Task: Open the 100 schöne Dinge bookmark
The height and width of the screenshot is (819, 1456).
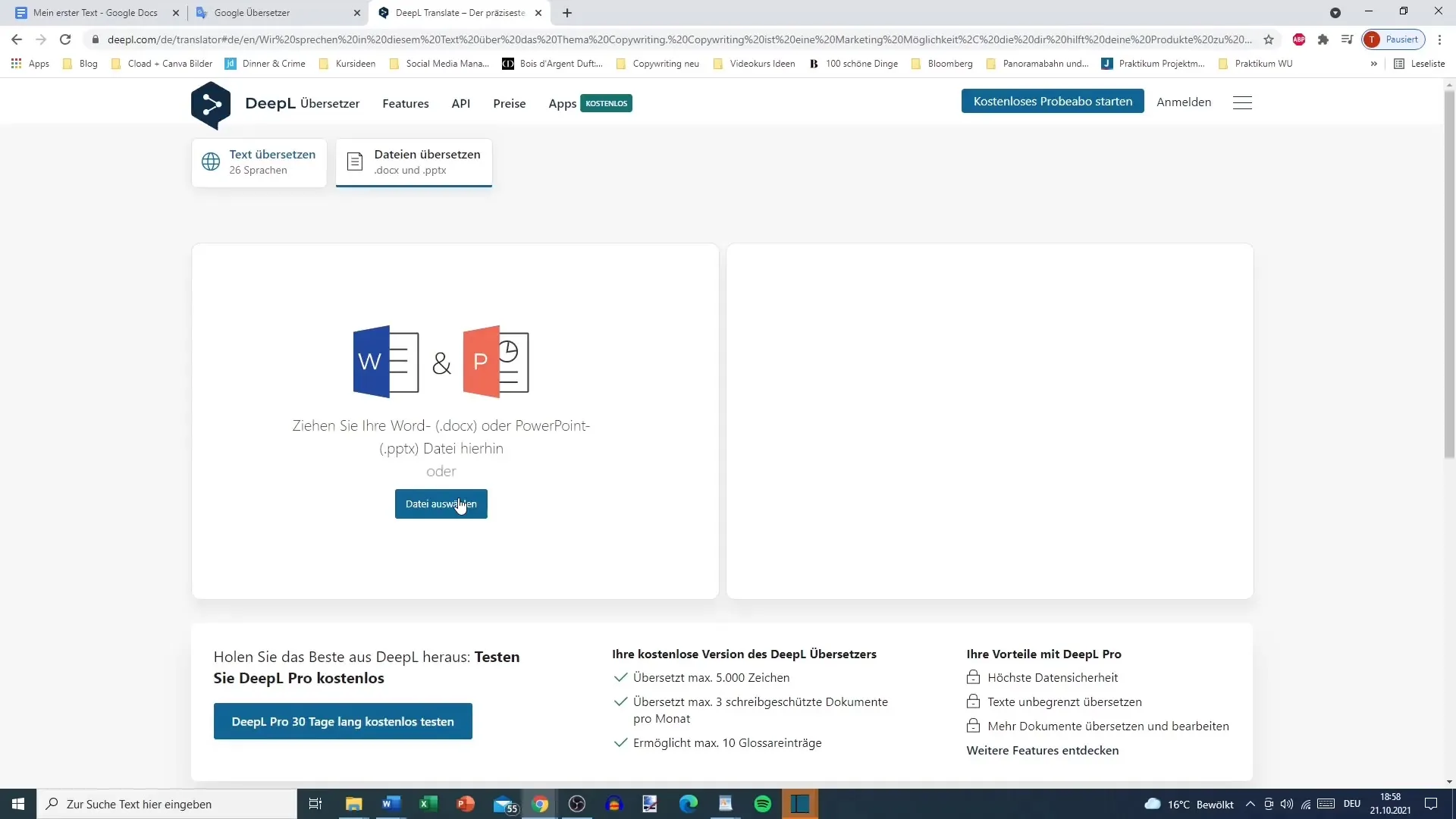Action: 853,64
